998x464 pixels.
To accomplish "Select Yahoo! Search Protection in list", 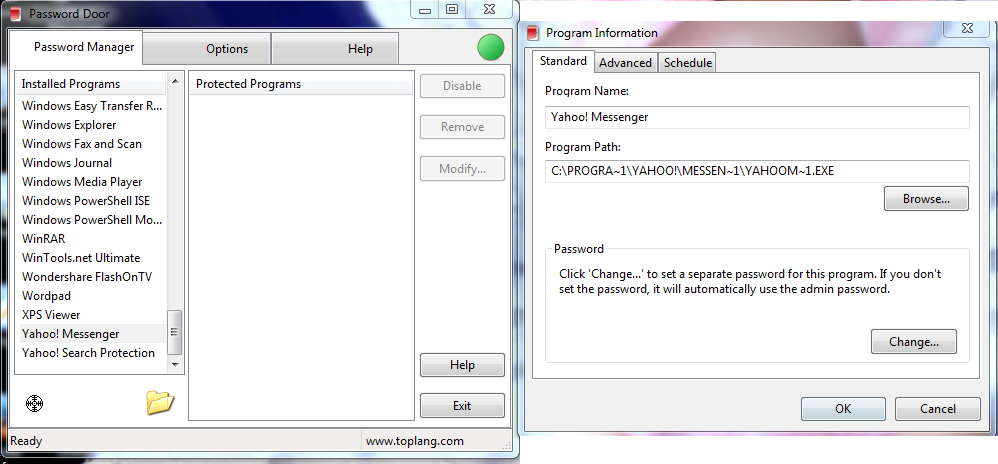I will point(88,353).
